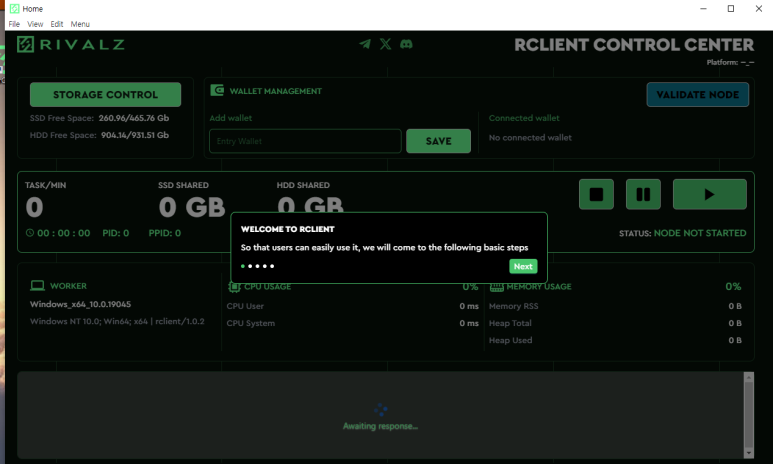Click the log panel scrollbar track

click(749, 415)
